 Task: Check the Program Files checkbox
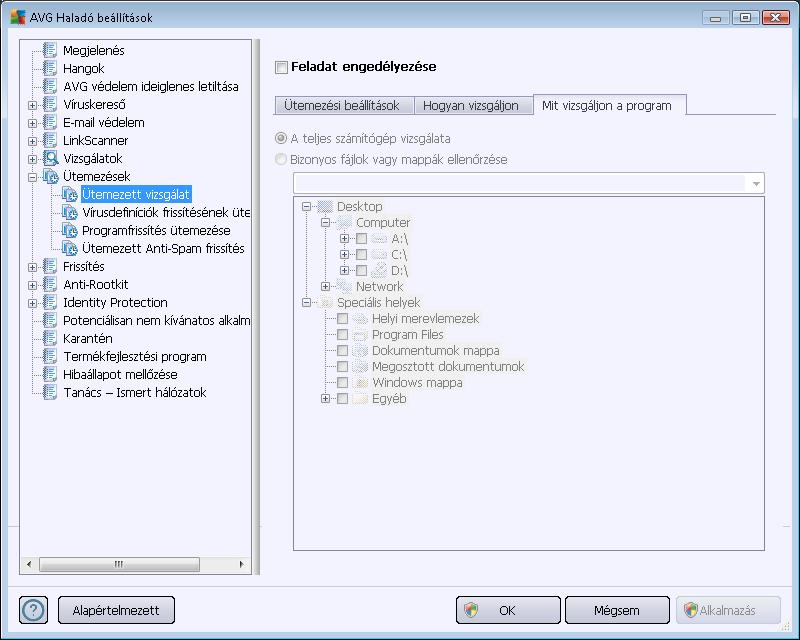point(342,334)
